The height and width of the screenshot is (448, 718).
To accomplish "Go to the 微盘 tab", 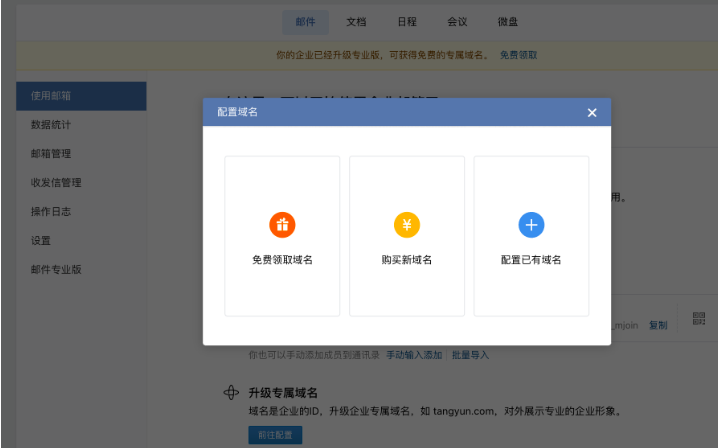I will [508, 21].
